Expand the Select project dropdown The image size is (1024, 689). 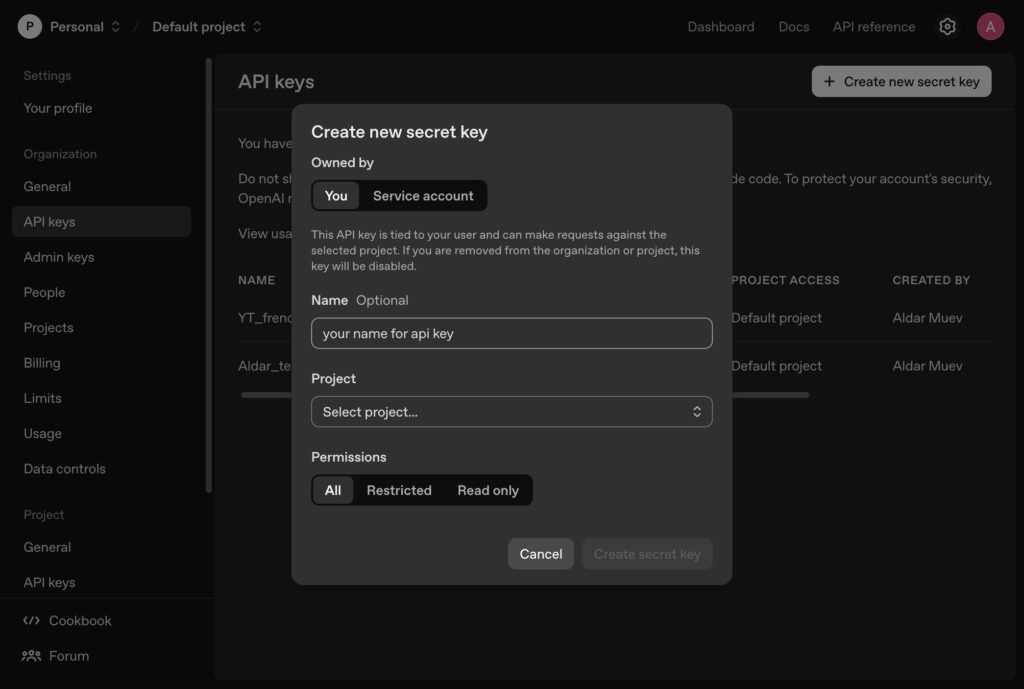point(511,412)
